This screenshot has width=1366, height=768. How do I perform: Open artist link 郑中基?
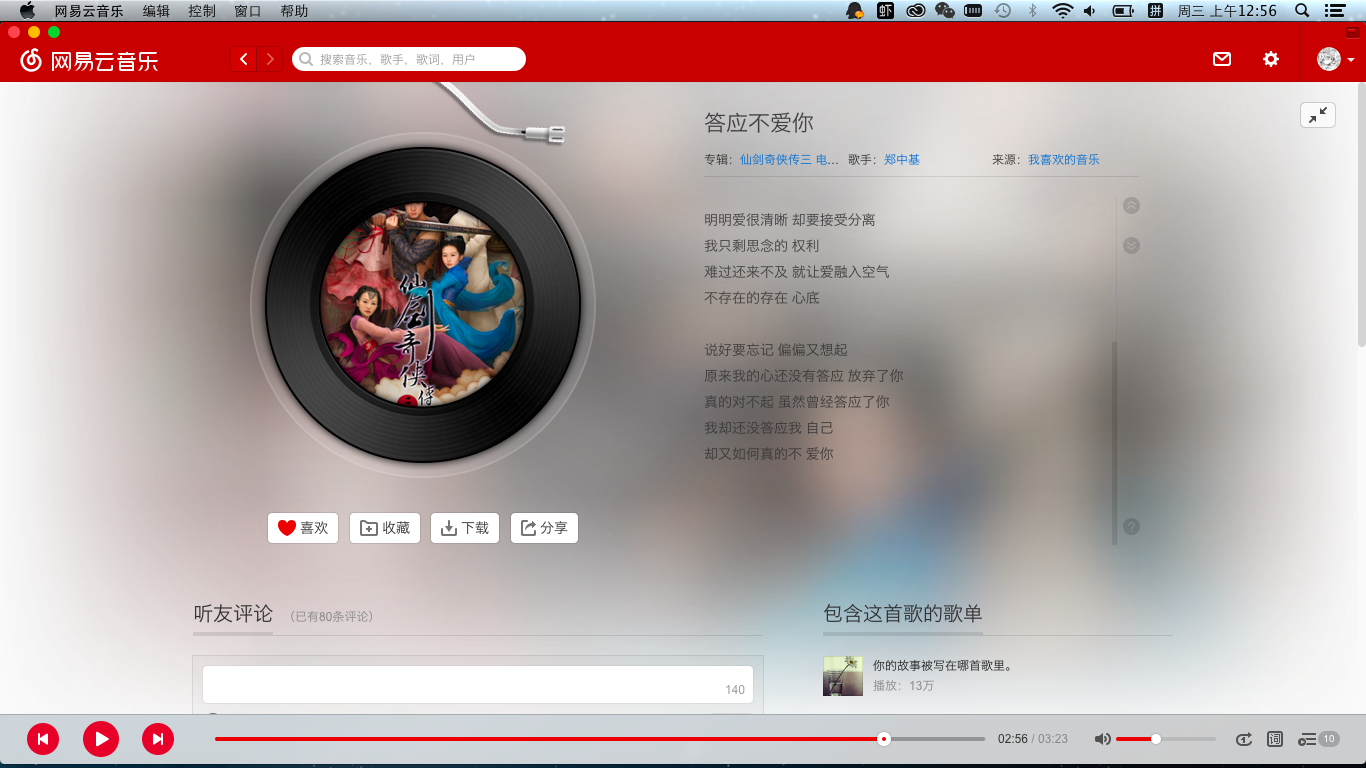[x=902, y=159]
